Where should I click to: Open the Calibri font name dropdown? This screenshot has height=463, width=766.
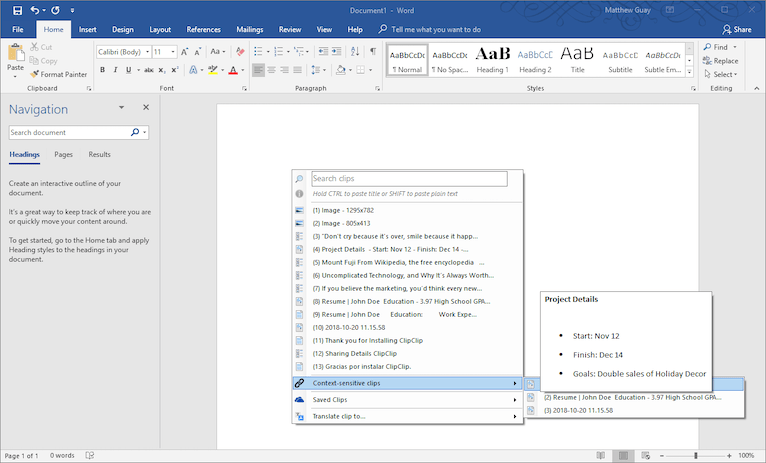[x=146, y=51]
